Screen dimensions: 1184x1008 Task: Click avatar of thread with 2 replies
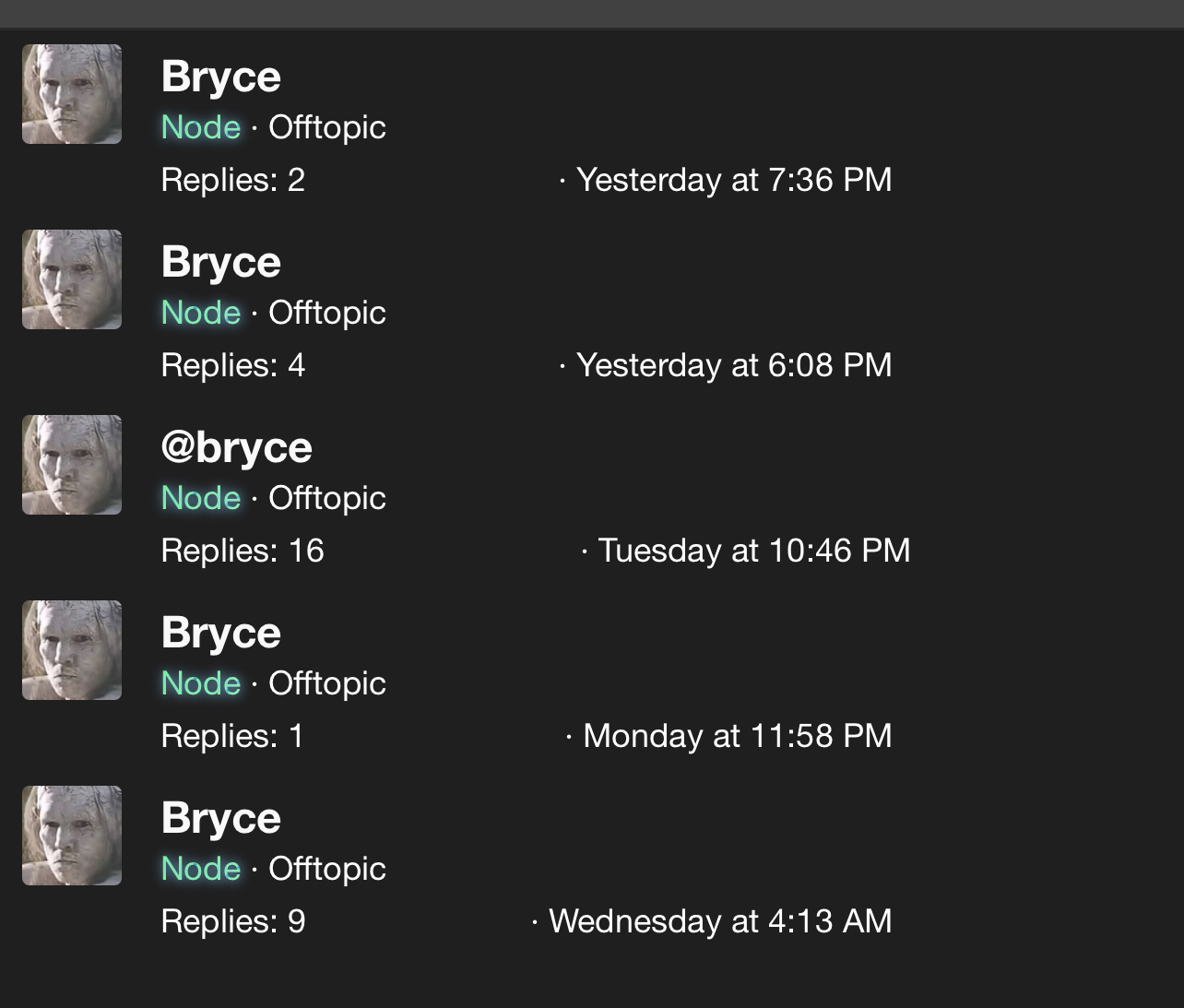tap(72, 94)
